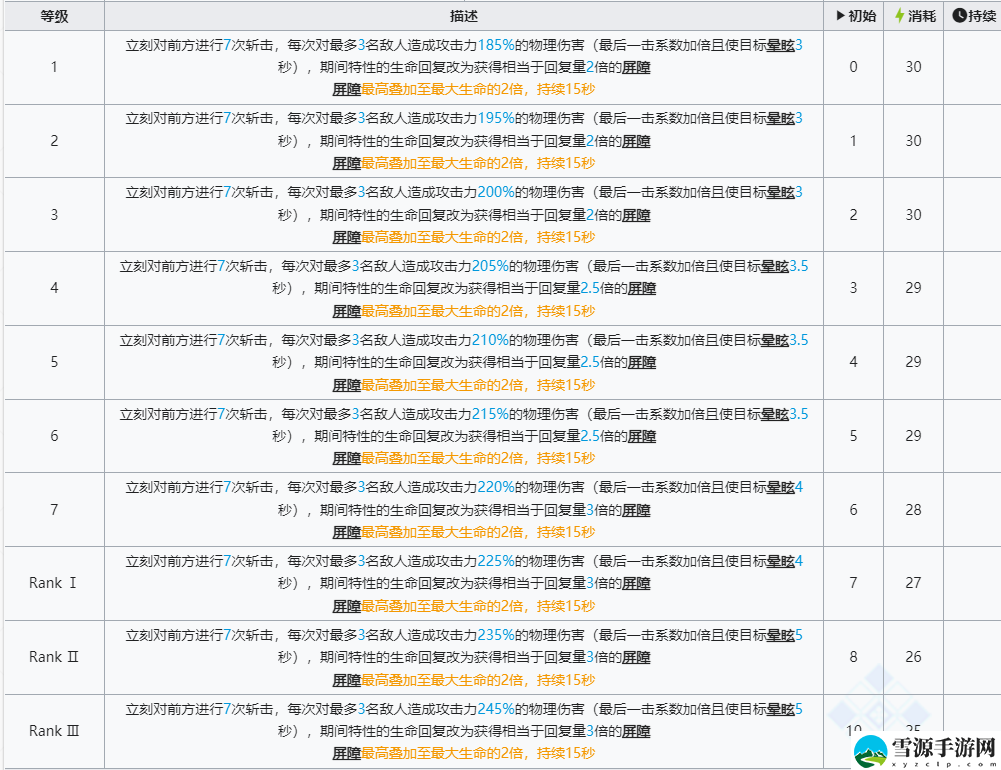Screen dimensions: 1001x770
Task: Select level 4 cell in 等级 column
Action: tap(54, 288)
